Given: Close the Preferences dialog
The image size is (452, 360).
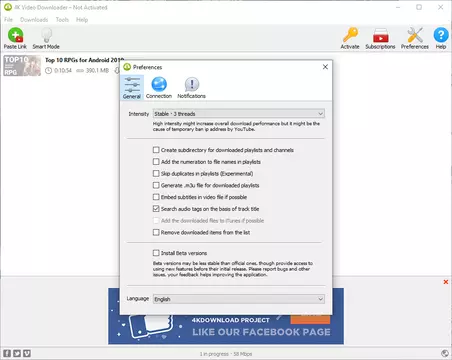Looking at the screenshot, I should coord(325,67).
